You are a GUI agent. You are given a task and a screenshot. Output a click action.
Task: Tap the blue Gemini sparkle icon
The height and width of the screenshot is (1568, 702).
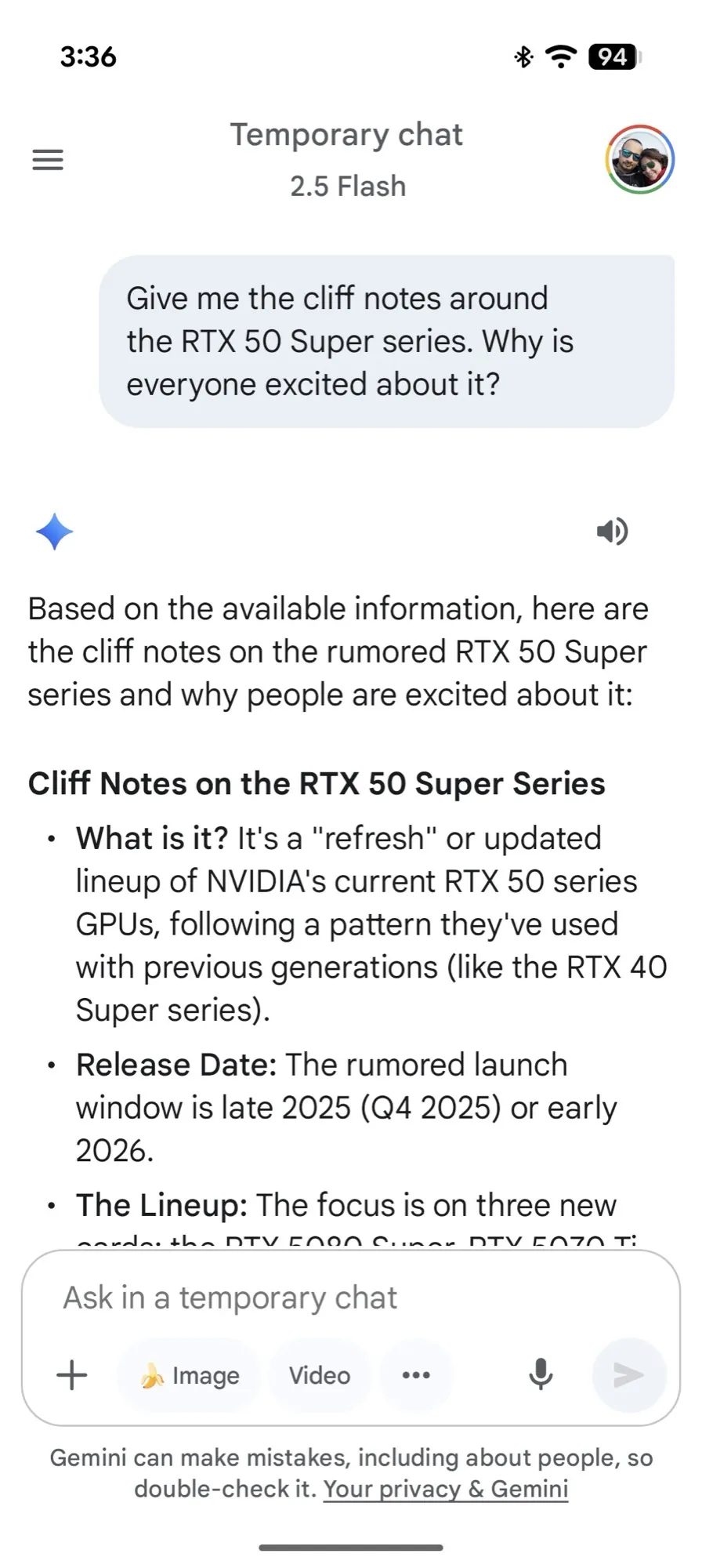coord(54,532)
